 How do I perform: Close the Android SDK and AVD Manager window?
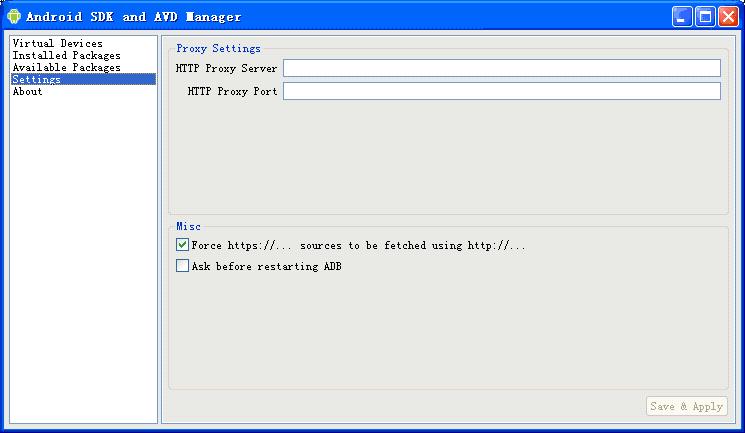click(728, 17)
